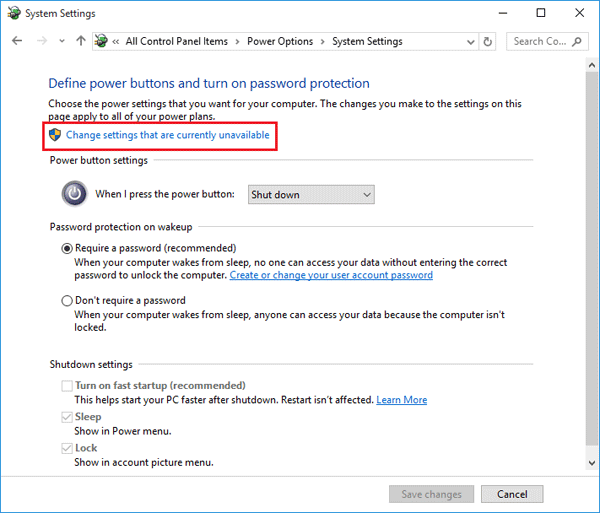Go to All Control Panel Items breadcrumb

pos(176,42)
